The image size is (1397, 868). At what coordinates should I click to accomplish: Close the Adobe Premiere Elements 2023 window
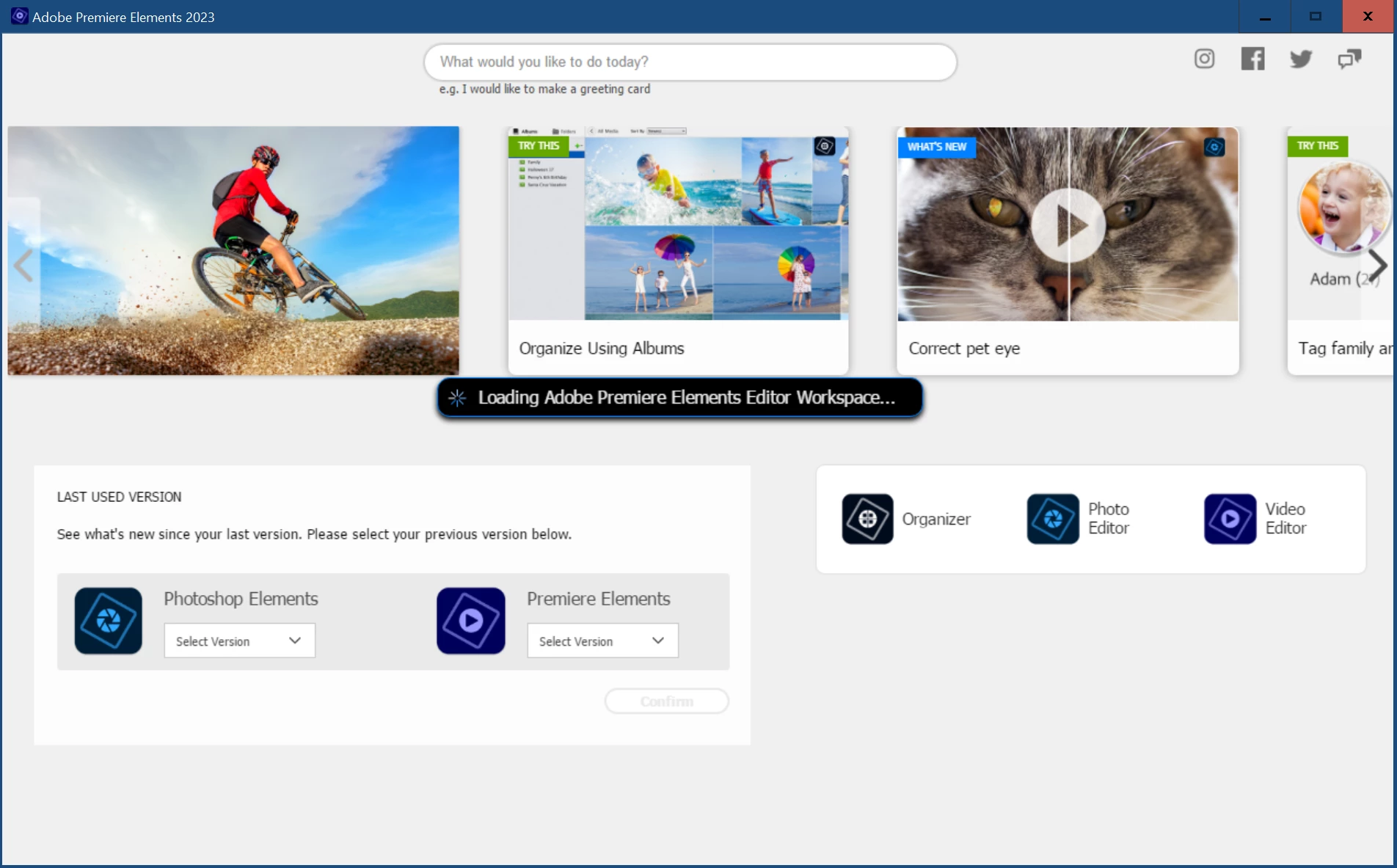point(1368,16)
